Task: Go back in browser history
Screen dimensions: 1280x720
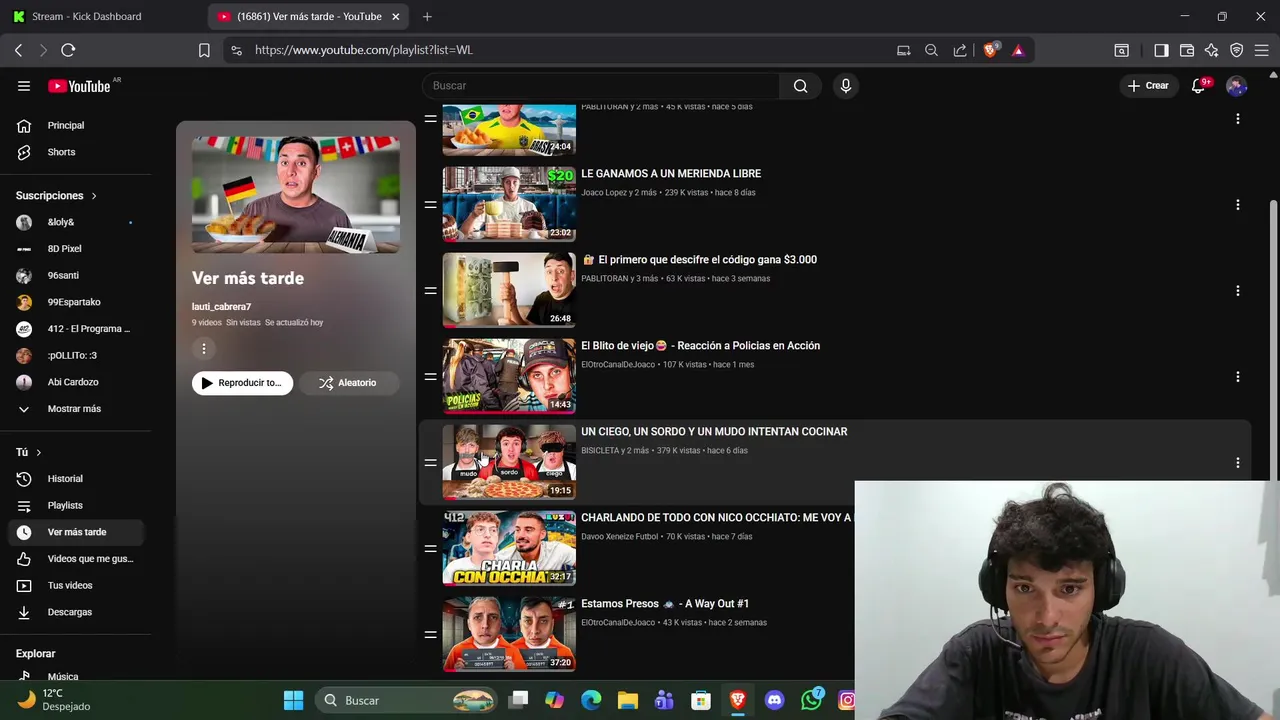Action: tap(18, 50)
